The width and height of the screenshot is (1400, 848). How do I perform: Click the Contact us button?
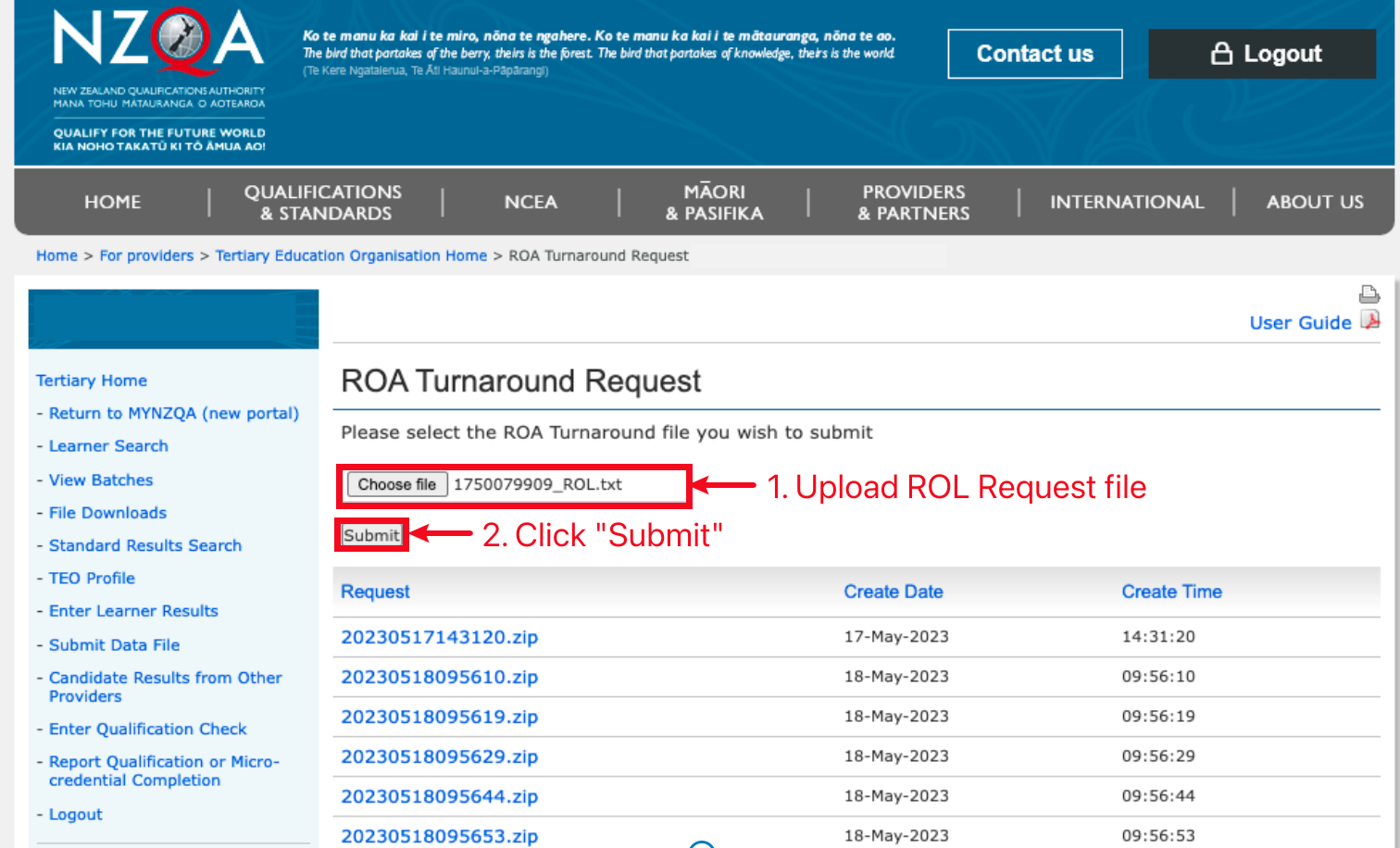point(1034,54)
